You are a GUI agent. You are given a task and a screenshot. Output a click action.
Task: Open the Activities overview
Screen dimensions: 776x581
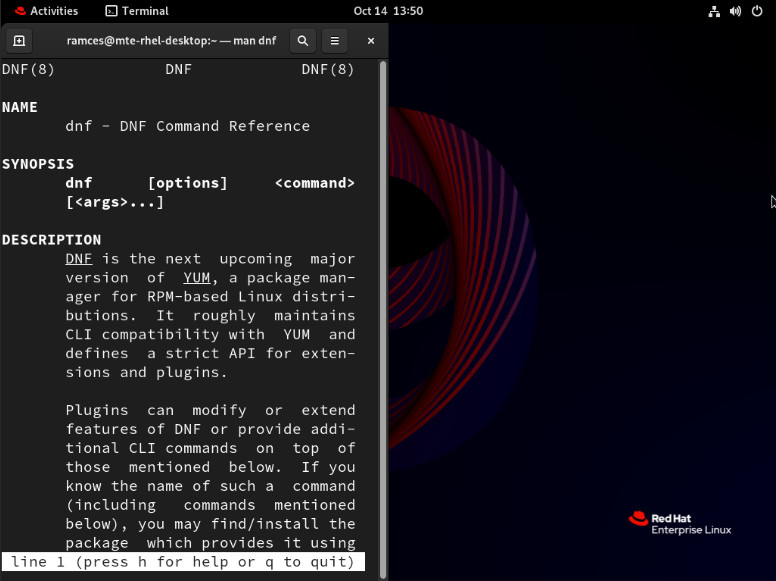47,11
